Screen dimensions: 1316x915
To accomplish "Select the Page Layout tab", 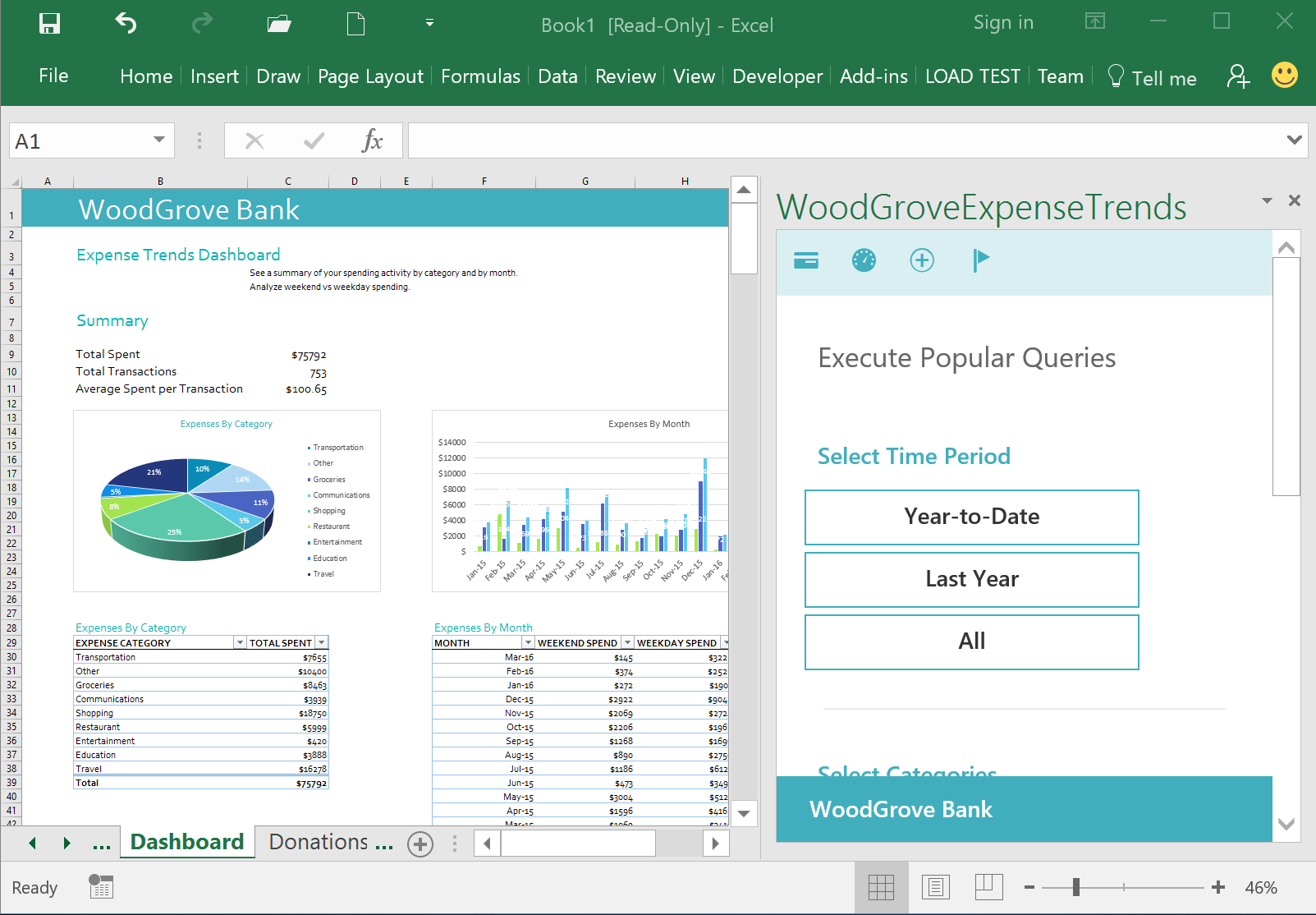I will [x=370, y=76].
